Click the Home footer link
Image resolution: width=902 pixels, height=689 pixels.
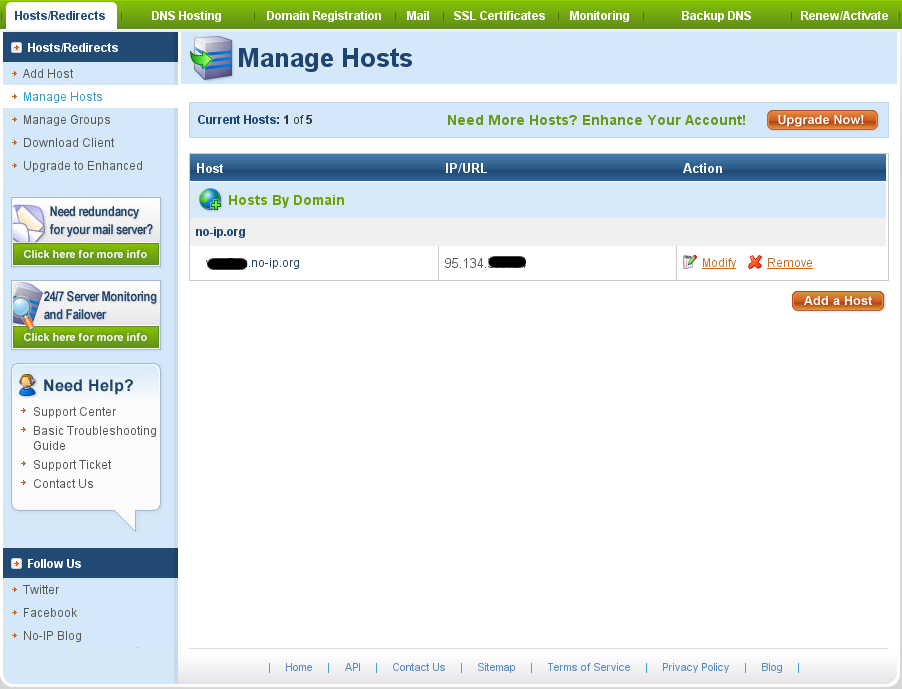299,667
